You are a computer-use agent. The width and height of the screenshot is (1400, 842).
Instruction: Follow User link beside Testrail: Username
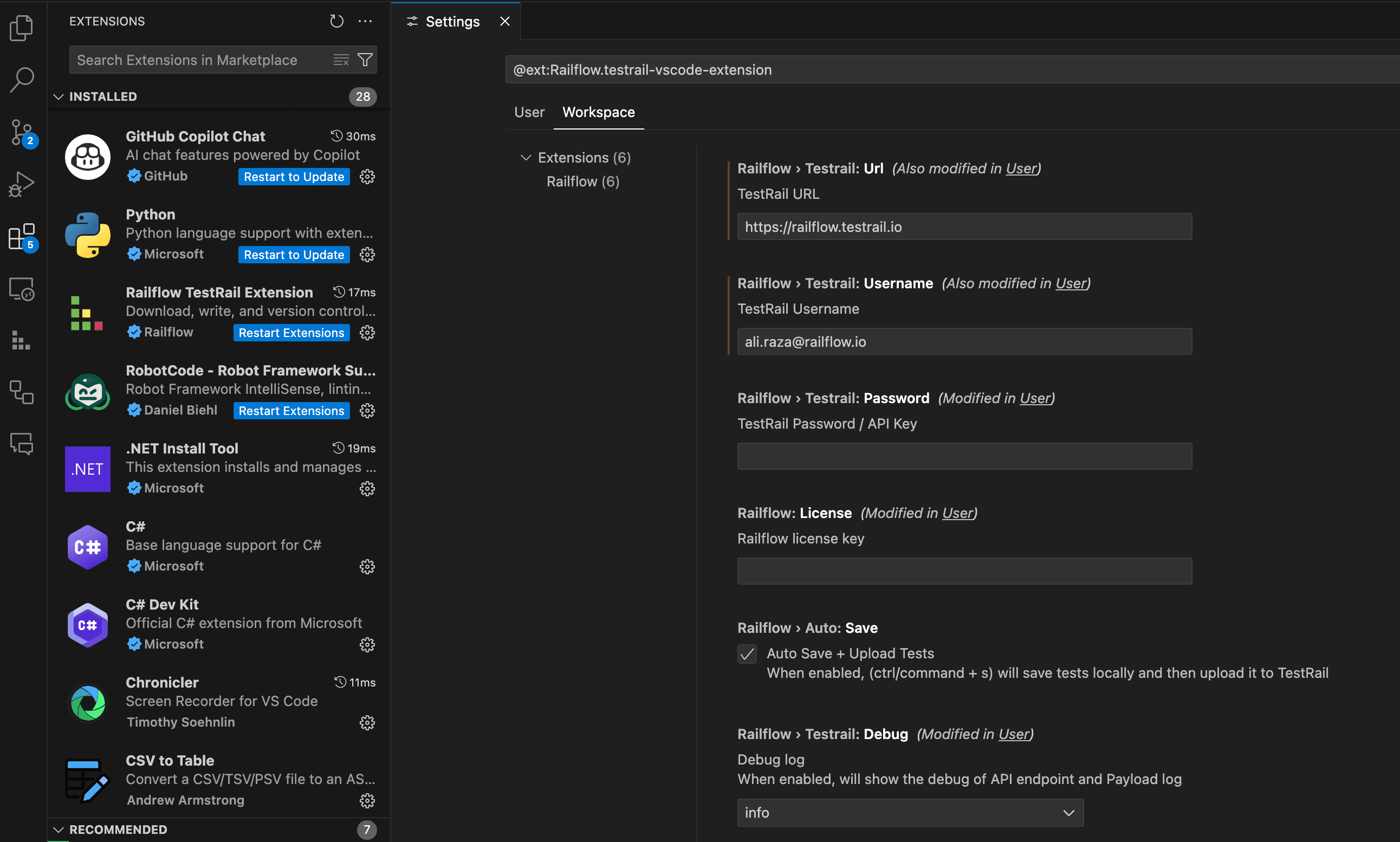1071,283
